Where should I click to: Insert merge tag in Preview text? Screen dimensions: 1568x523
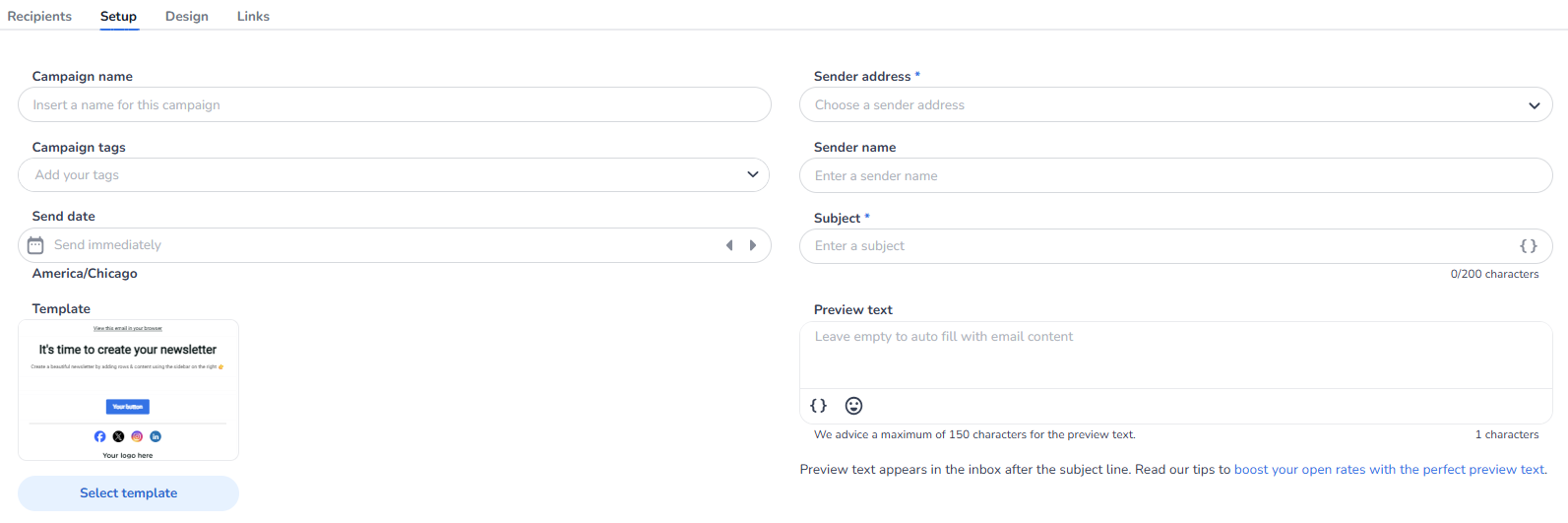[818, 406]
